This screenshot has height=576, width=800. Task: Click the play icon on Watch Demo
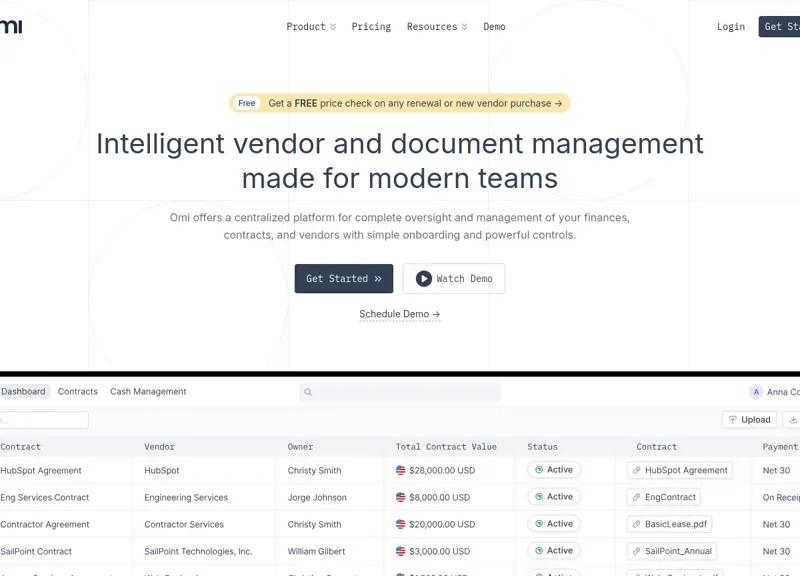click(424, 279)
